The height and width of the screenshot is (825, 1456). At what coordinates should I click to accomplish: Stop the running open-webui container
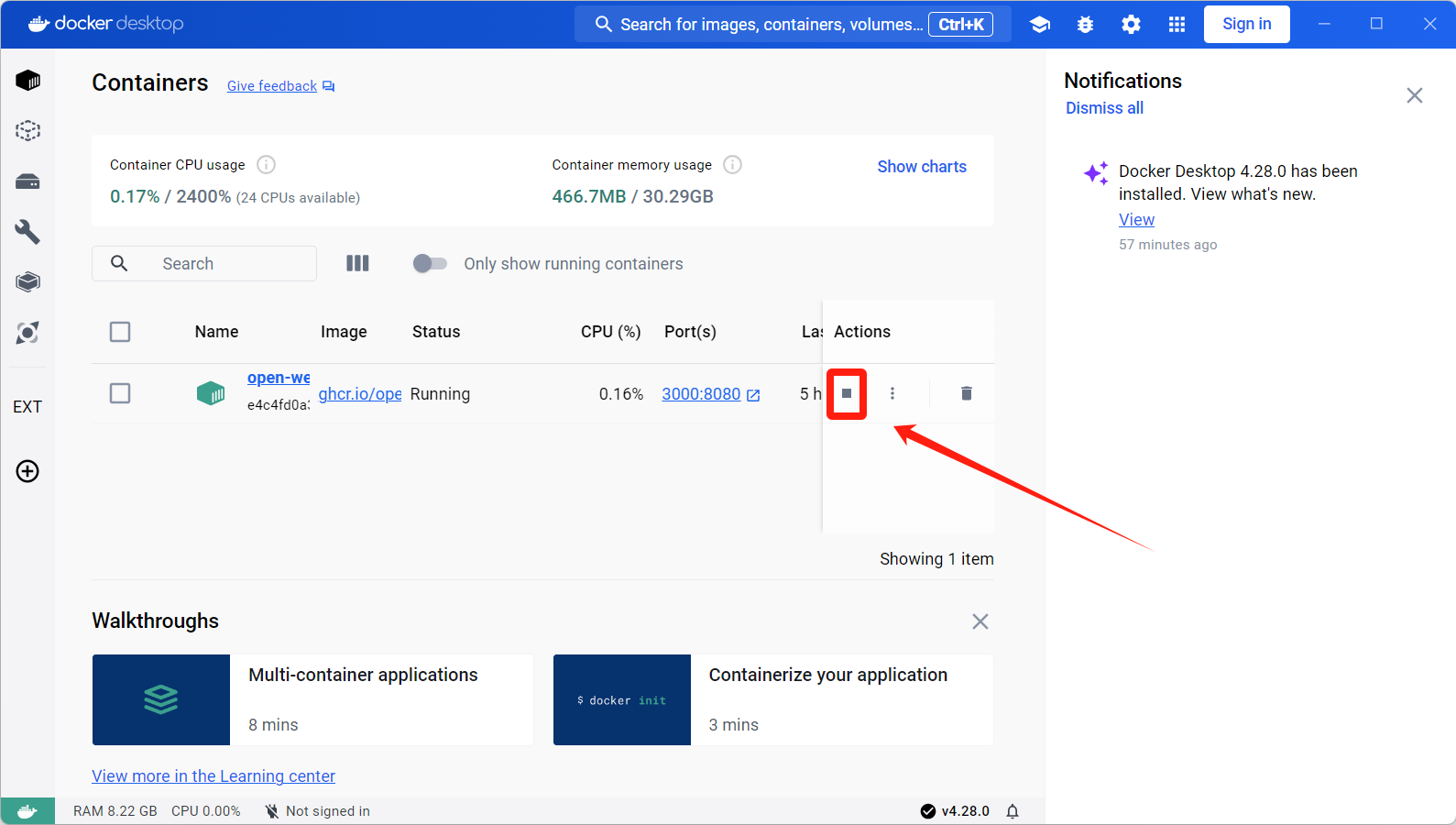(x=847, y=393)
